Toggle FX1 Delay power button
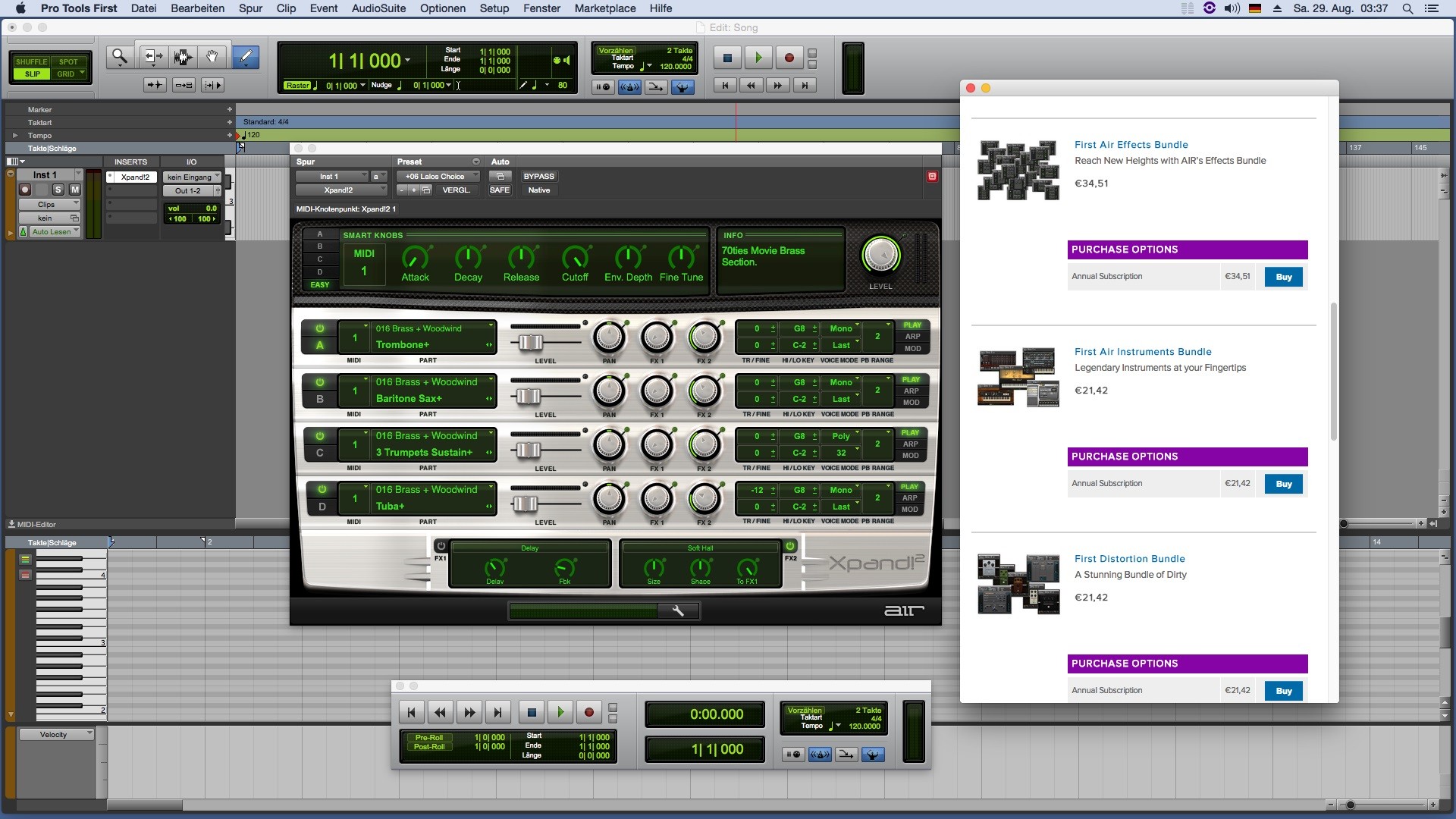Viewport: 1456px width, 819px height. click(441, 546)
